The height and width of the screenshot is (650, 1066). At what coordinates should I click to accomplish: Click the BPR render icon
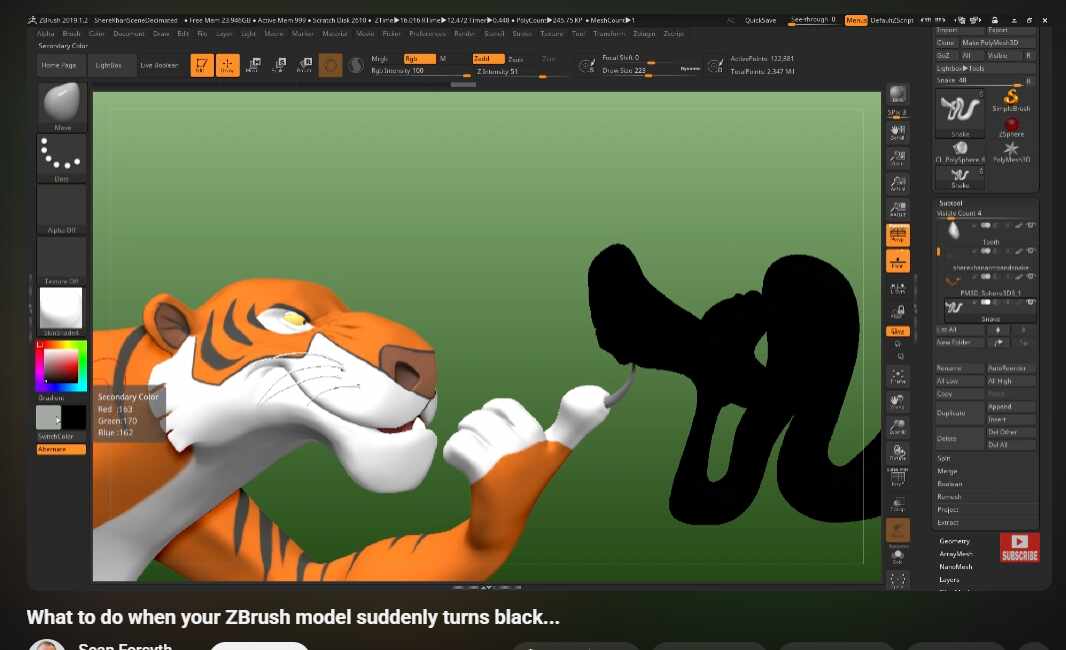[897, 95]
